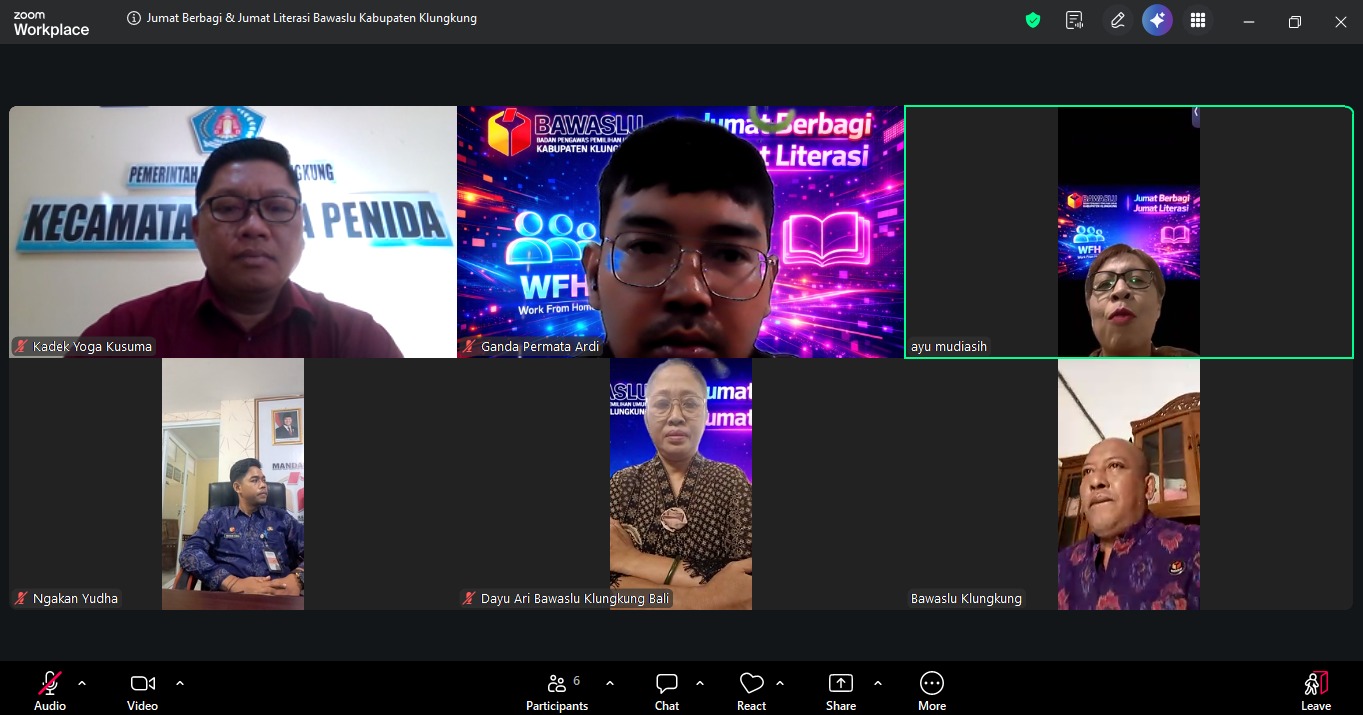
Task: Select Kadek Yoga Kusuma video tile
Action: point(233,232)
